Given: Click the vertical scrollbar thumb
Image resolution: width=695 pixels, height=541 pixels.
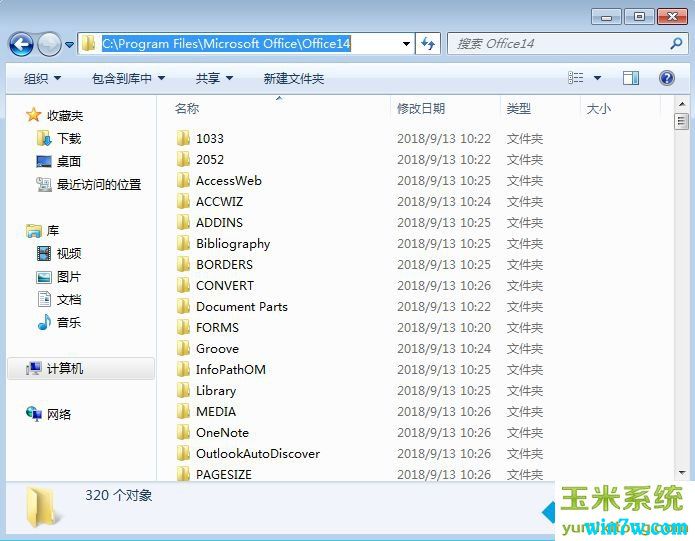Looking at the screenshot, I should point(681,121).
